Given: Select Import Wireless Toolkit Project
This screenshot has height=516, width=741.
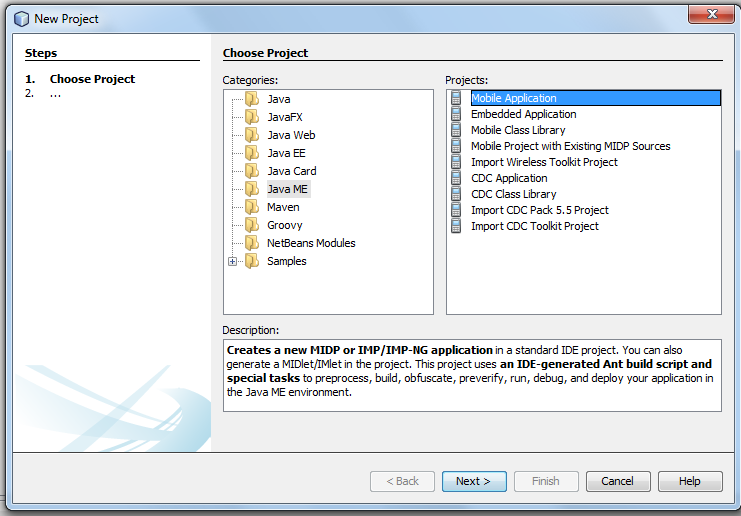Looking at the screenshot, I should click(544, 162).
